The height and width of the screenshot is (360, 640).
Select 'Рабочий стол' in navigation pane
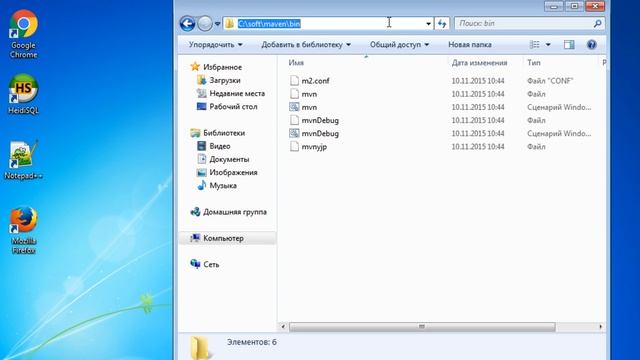pyautogui.click(x=233, y=107)
